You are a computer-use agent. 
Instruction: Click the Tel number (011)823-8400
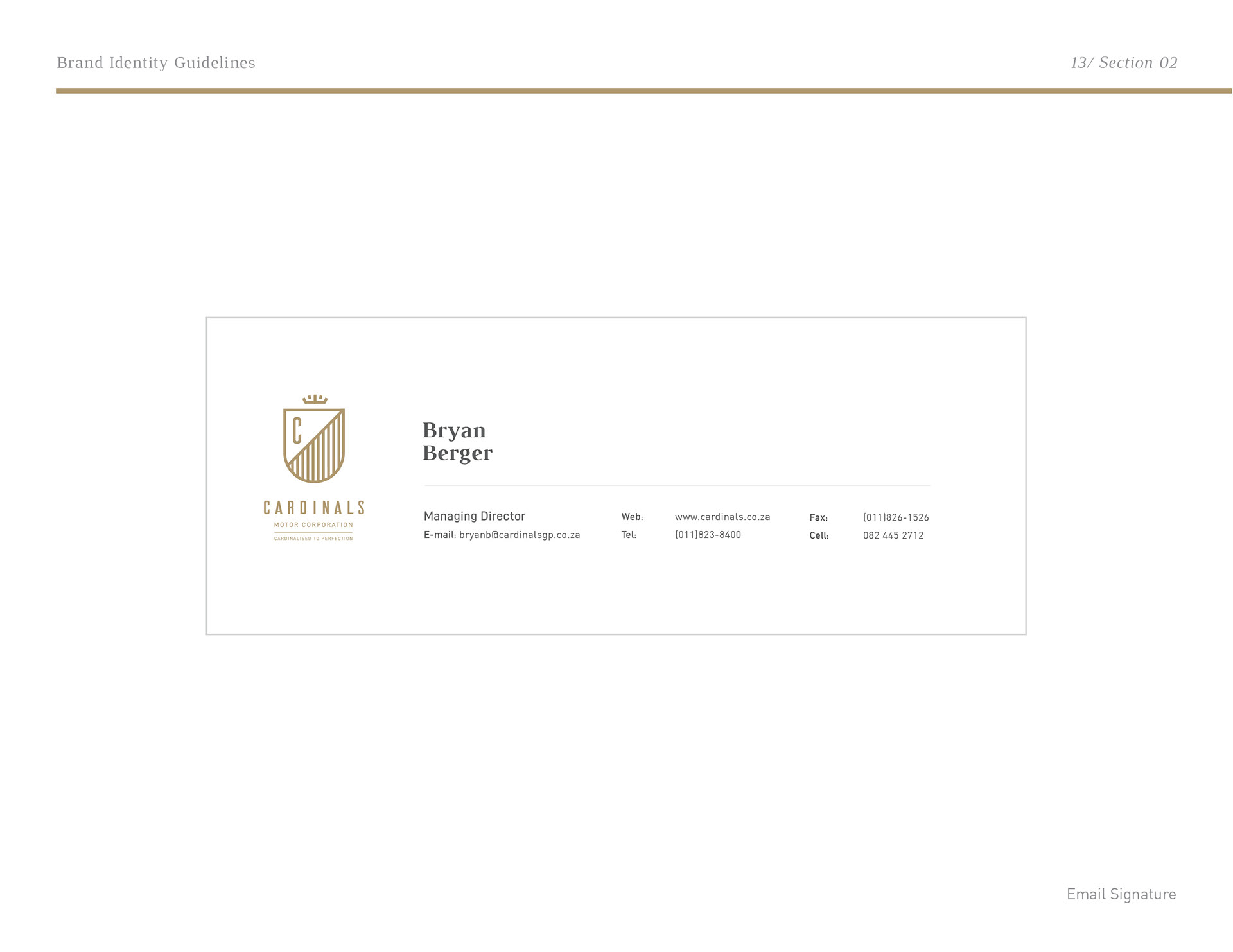[x=708, y=535]
